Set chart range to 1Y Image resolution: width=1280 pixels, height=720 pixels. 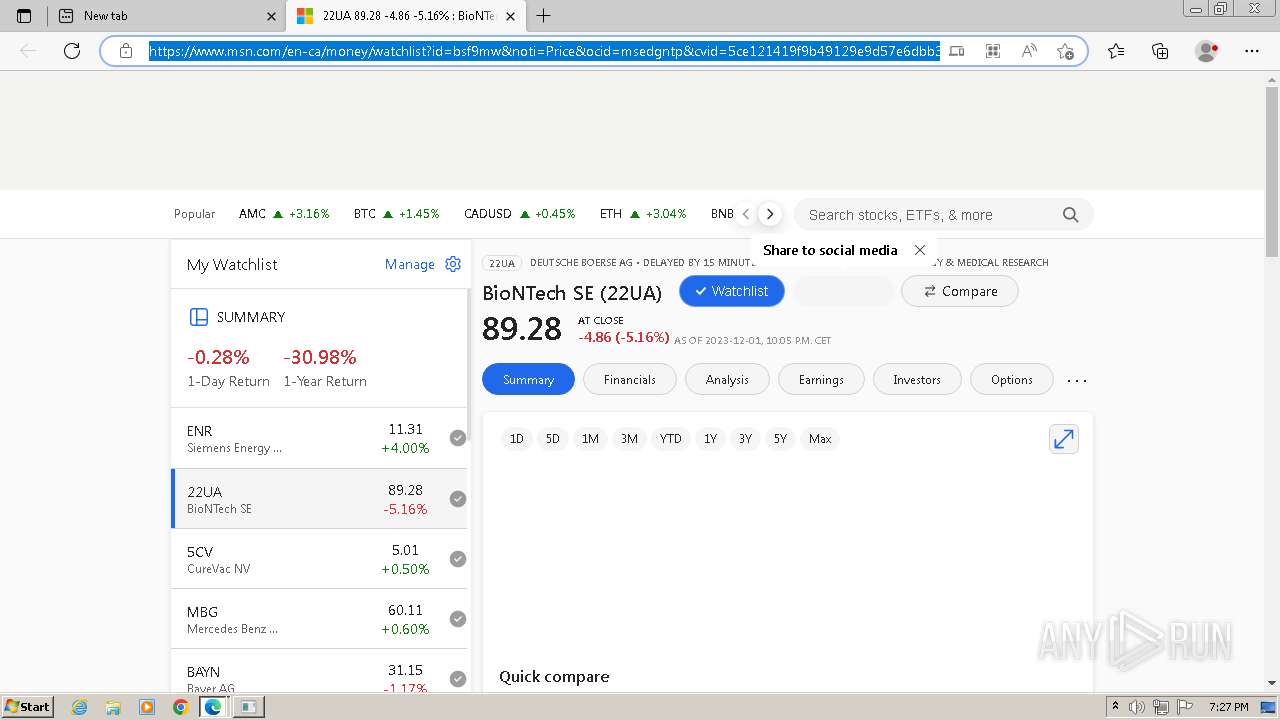pos(710,439)
